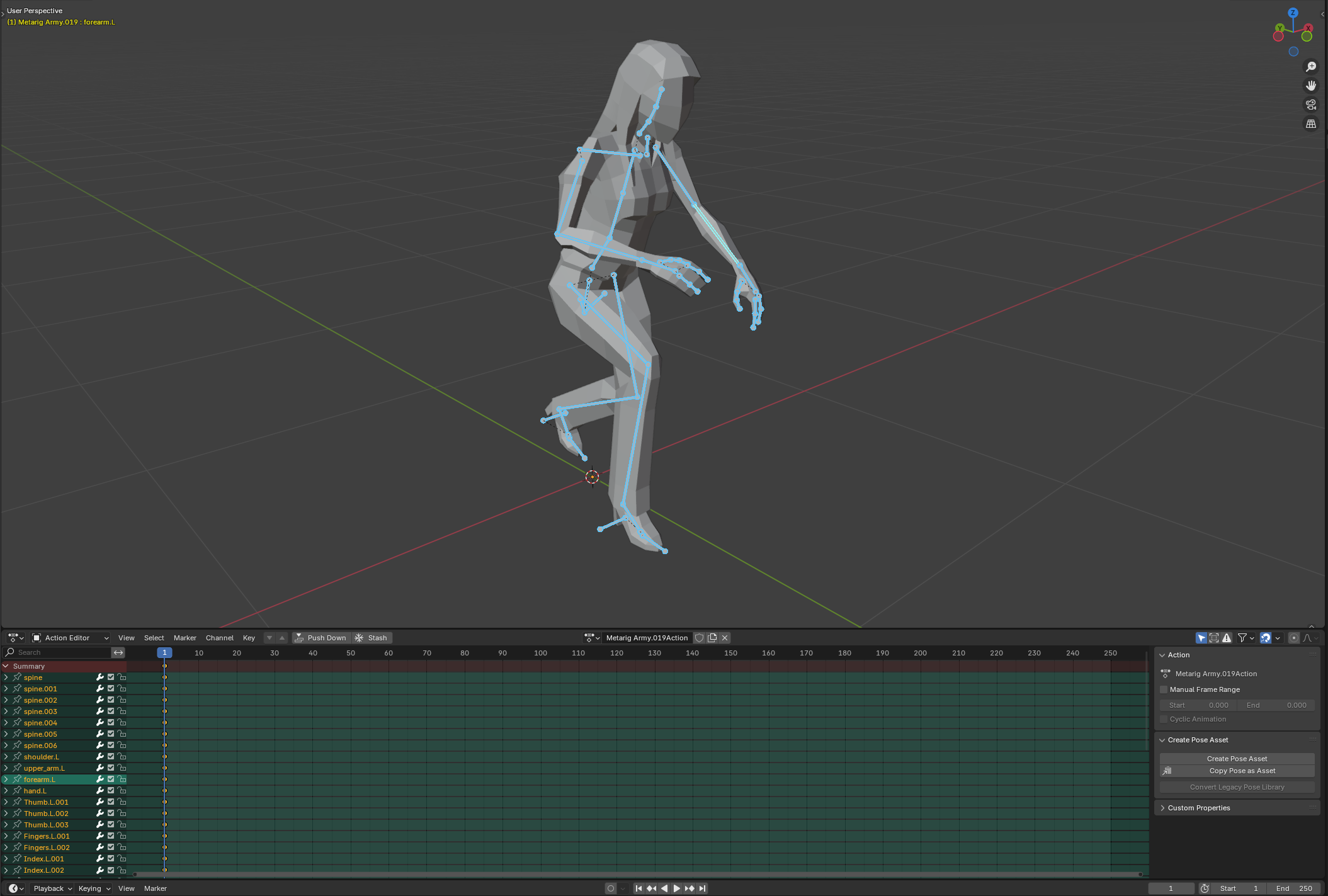Click fake user shield icon for action
The image size is (1328, 896).
[700, 638]
